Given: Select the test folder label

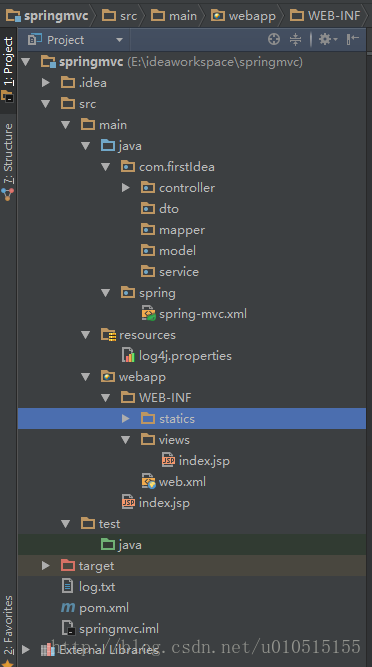Looking at the screenshot, I should point(110,524).
